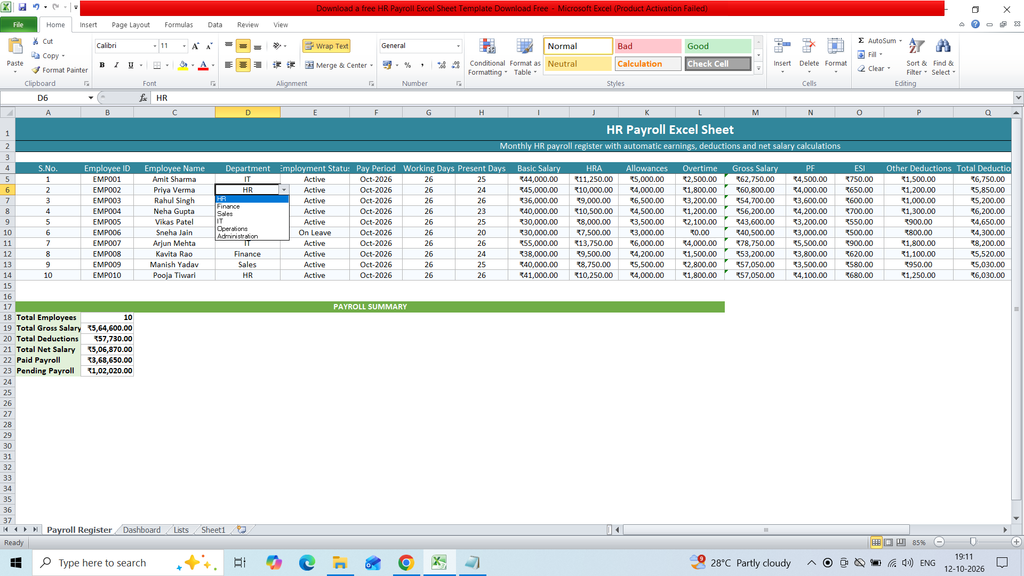
Task: Switch to Page Layout view icon
Action: tap(888, 543)
